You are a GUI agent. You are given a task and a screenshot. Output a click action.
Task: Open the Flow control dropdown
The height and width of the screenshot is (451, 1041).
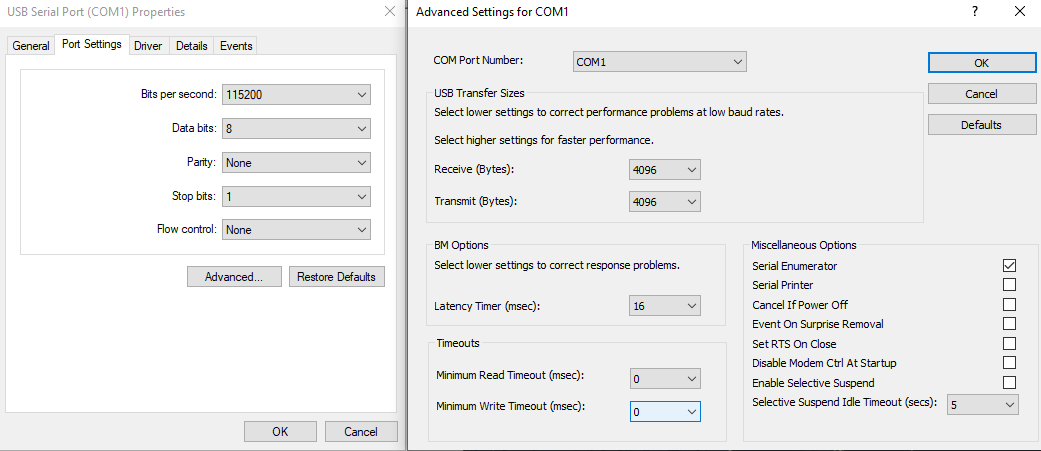296,230
